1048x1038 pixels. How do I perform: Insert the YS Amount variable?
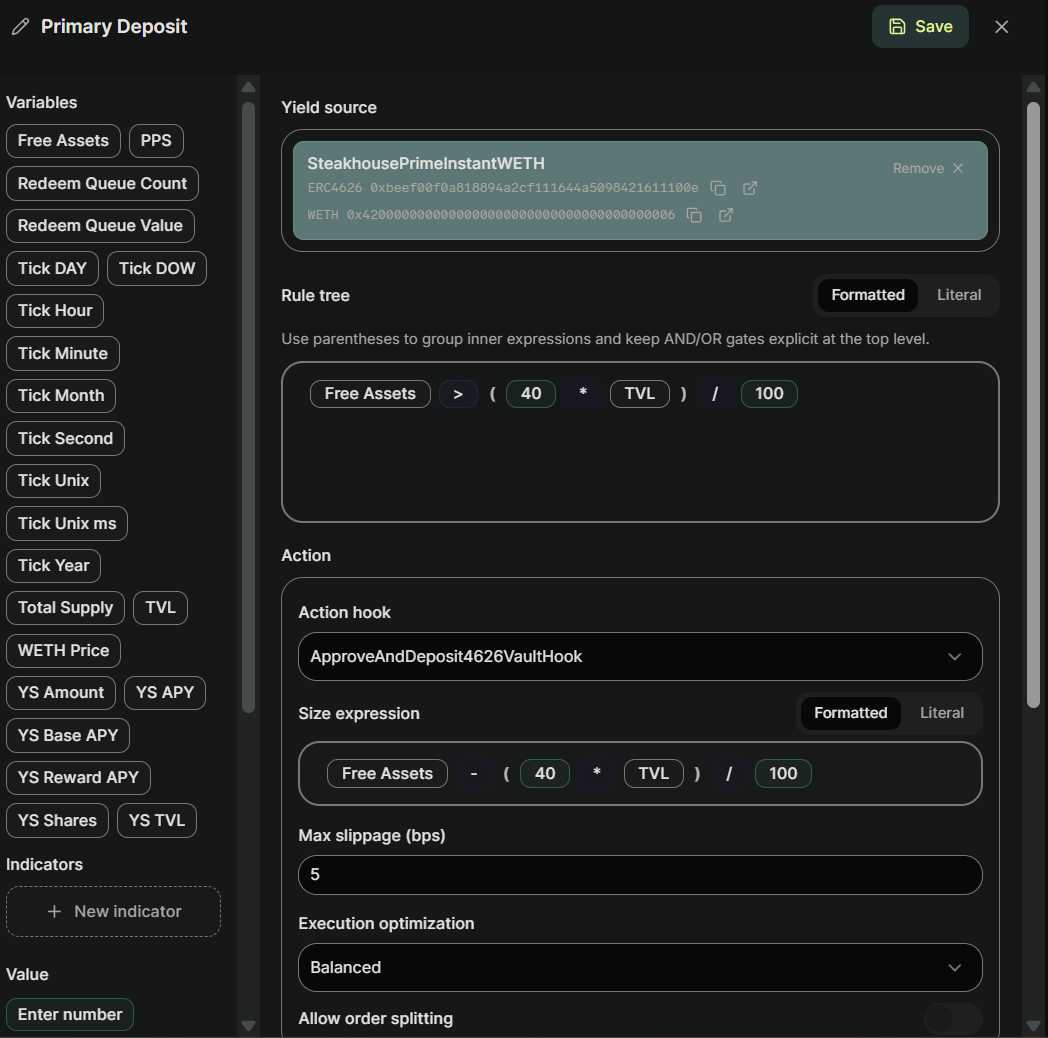point(61,692)
